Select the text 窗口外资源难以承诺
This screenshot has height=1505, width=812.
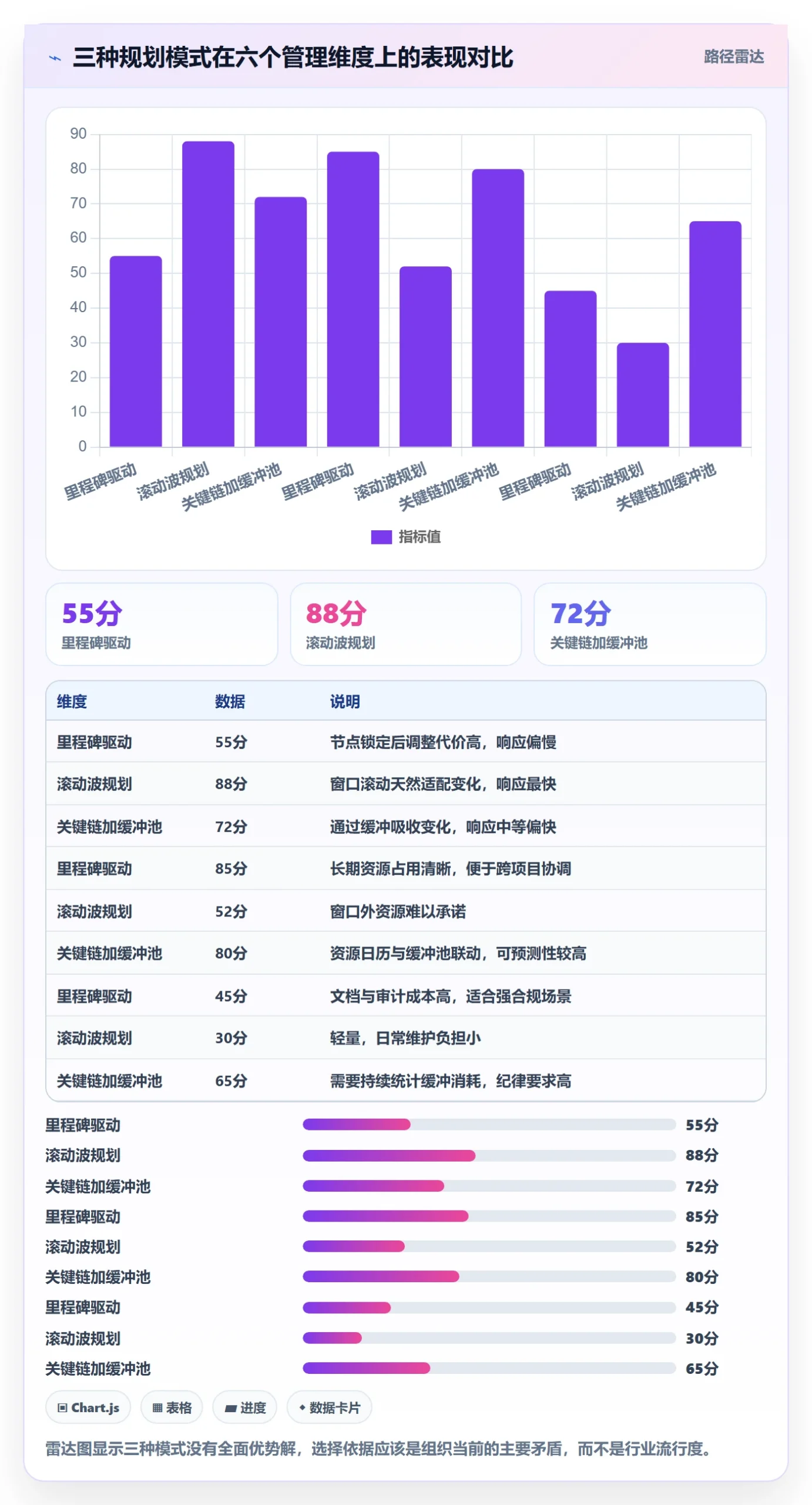point(398,911)
